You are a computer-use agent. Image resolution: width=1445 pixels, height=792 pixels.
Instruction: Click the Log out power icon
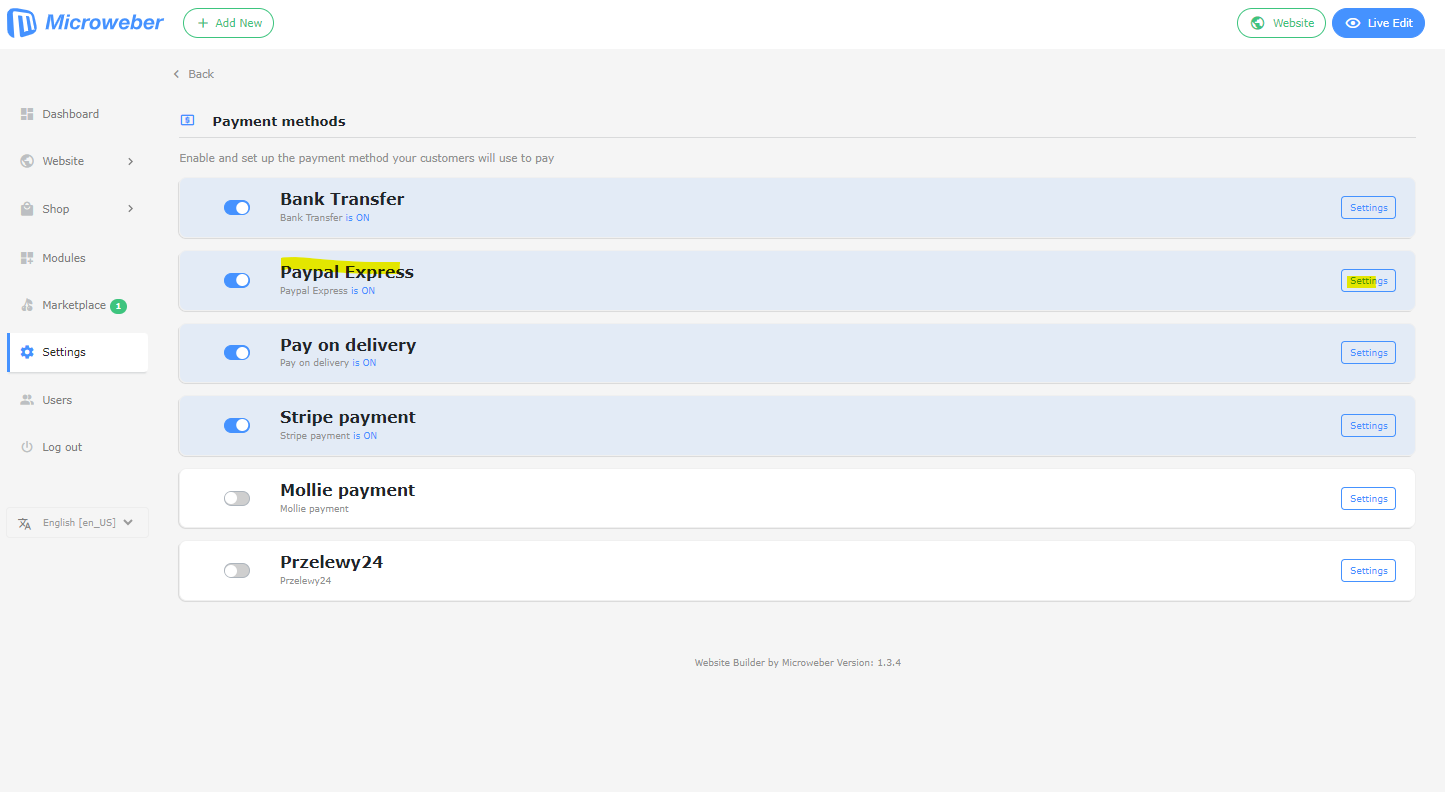27,447
